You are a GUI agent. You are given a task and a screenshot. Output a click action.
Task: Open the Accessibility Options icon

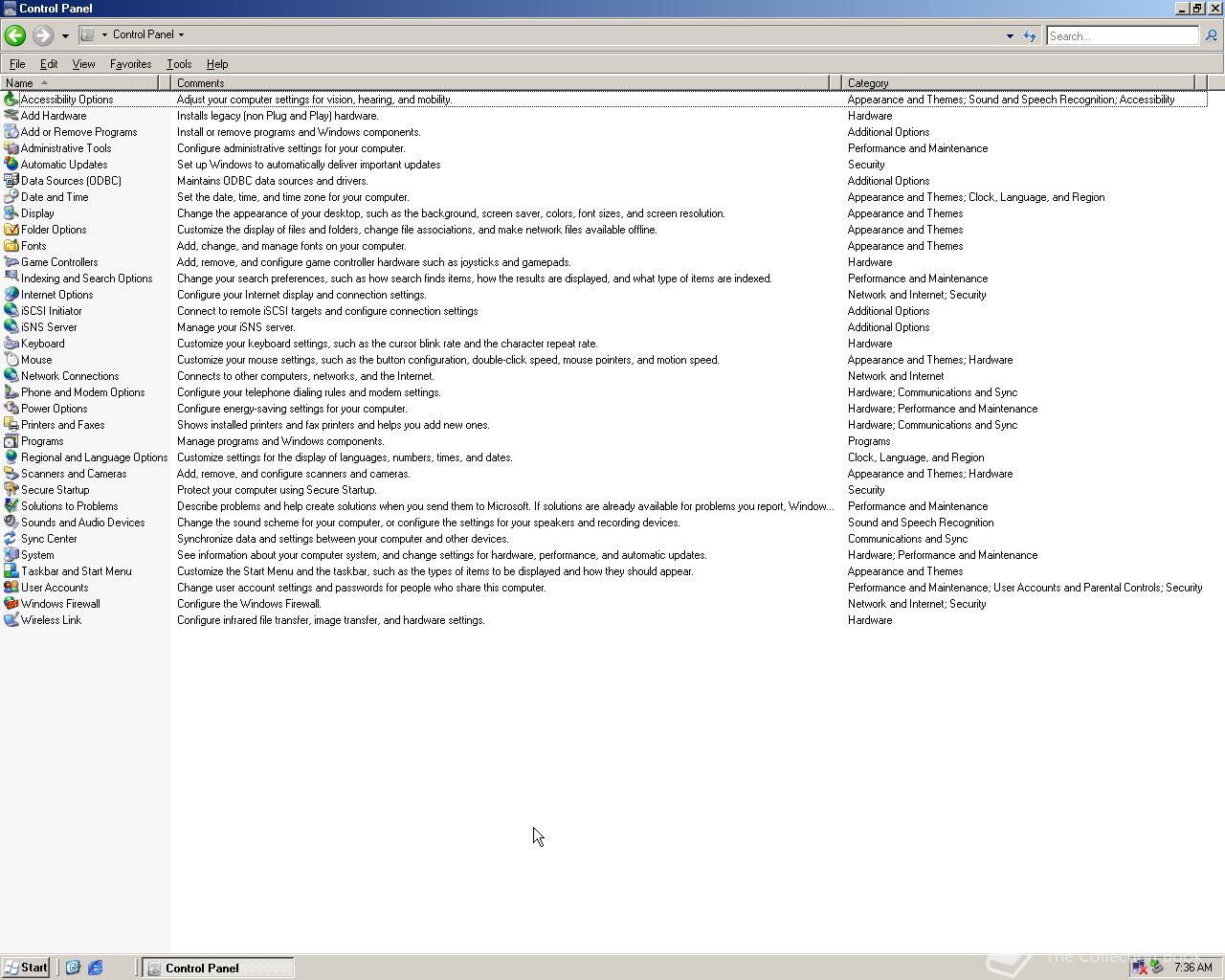click(x=11, y=100)
